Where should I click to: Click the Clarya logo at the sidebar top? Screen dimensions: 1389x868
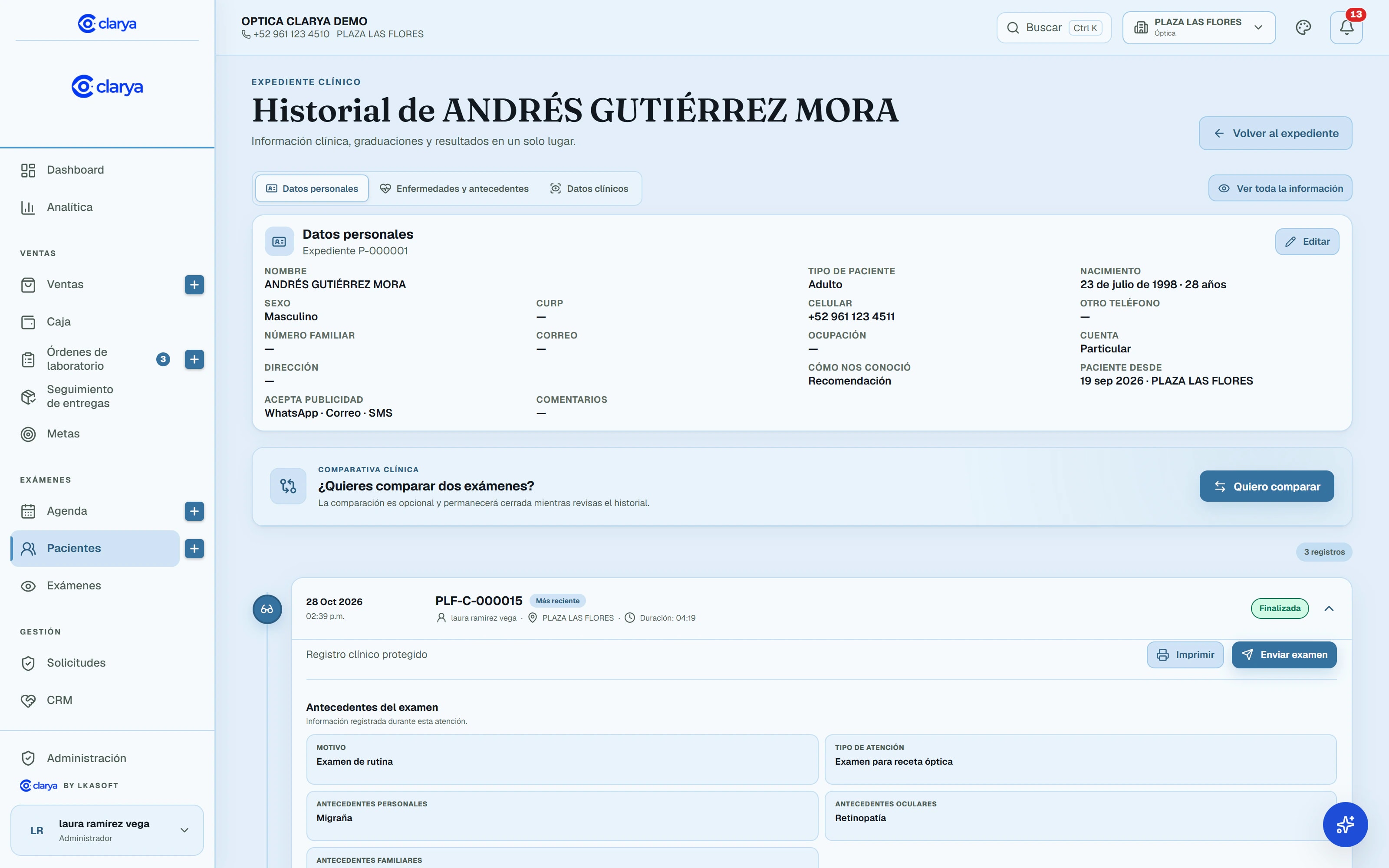107,23
